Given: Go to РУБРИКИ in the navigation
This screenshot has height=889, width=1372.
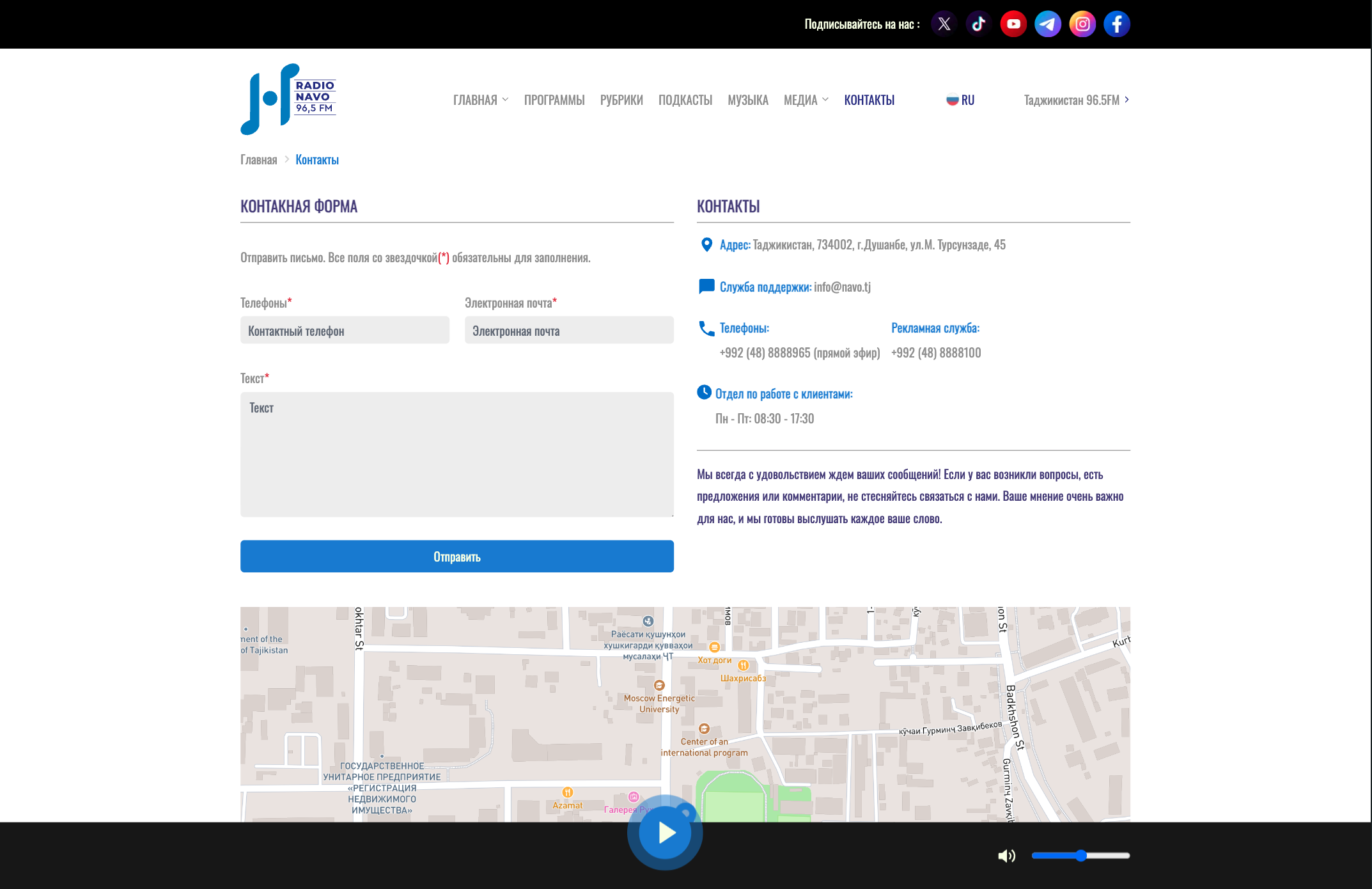Looking at the screenshot, I should click(x=621, y=100).
